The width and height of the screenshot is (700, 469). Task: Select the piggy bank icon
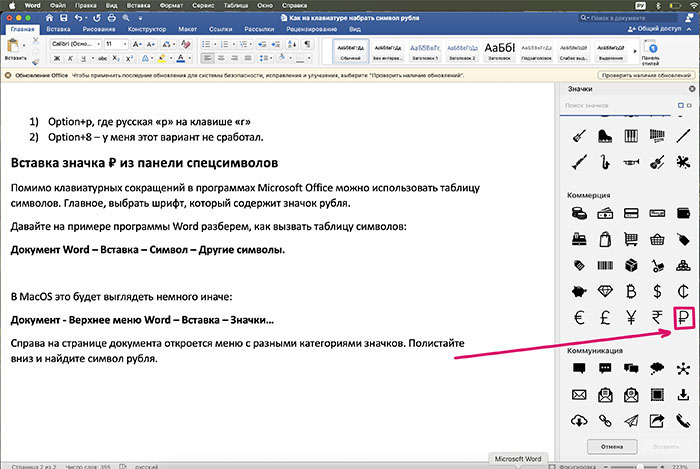tap(579, 292)
